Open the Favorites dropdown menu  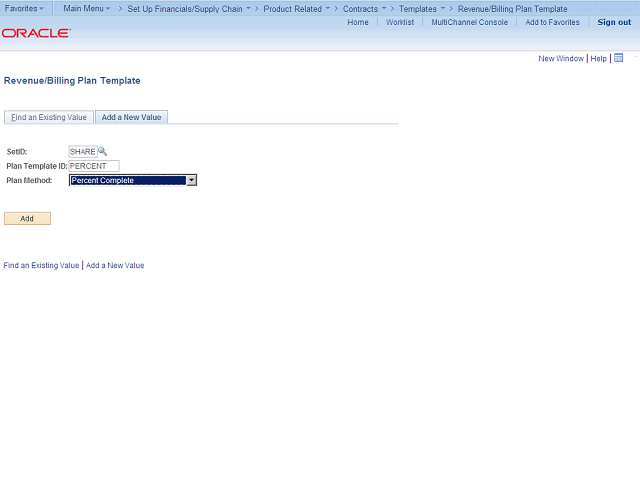point(24,9)
